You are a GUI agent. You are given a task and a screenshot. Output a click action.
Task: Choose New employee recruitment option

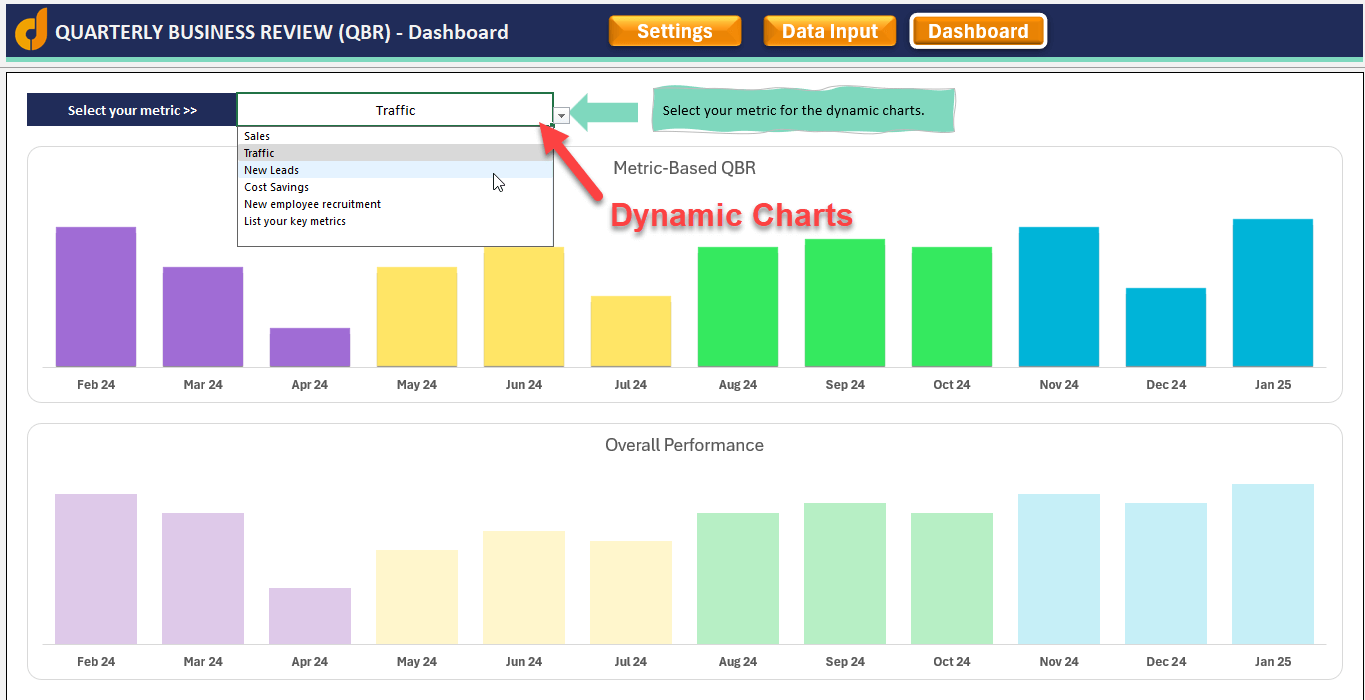tap(312, 204)
